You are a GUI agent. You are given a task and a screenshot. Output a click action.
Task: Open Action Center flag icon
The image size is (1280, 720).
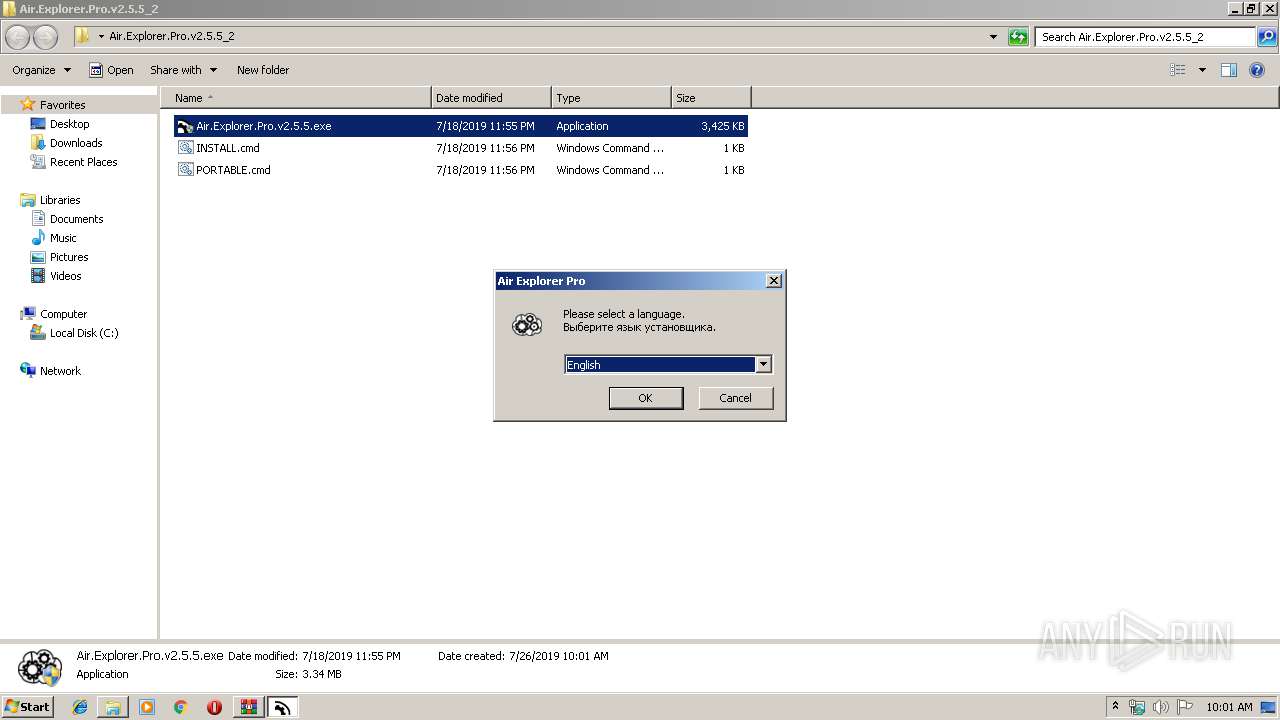click(1185, 707)
